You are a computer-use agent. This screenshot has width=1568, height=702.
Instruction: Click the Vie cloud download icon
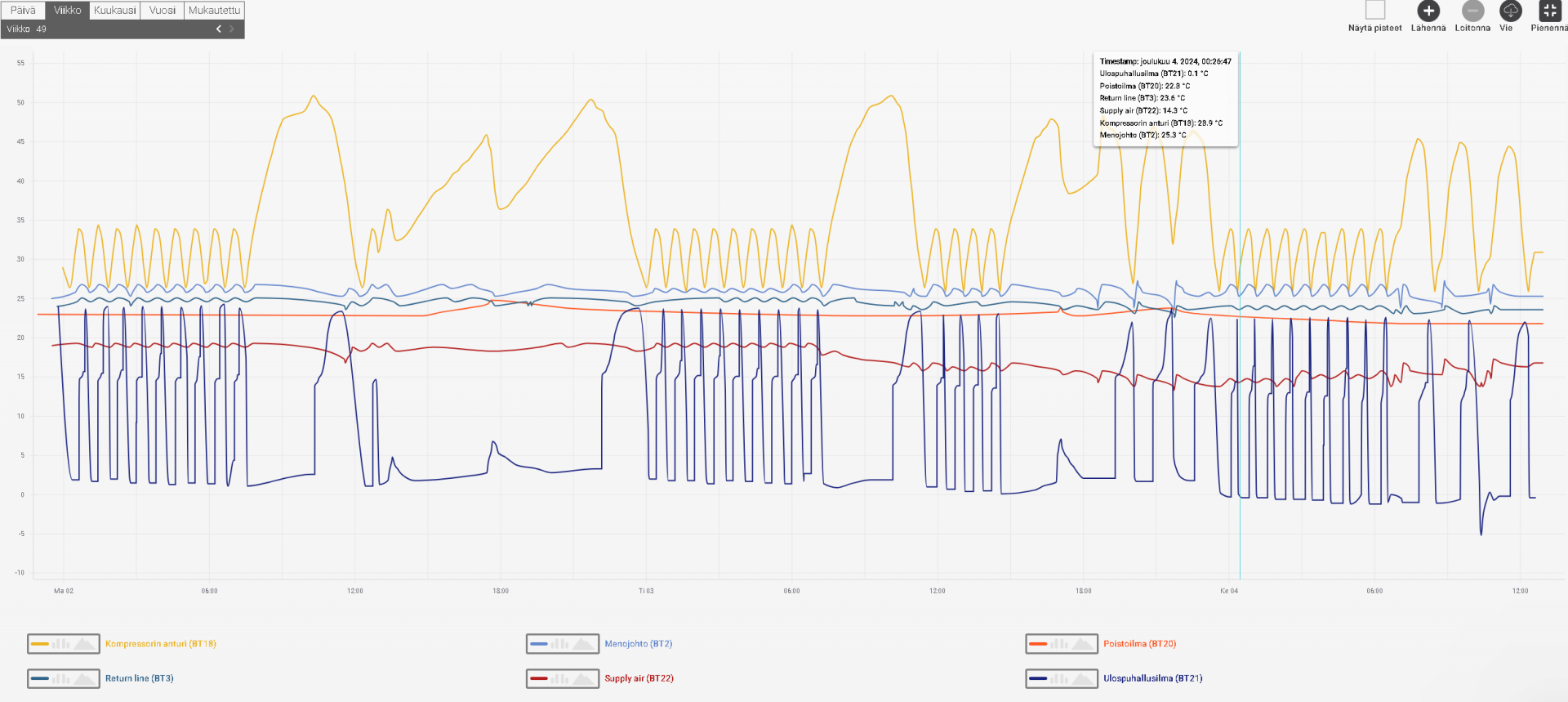(x=1510, y=11)
